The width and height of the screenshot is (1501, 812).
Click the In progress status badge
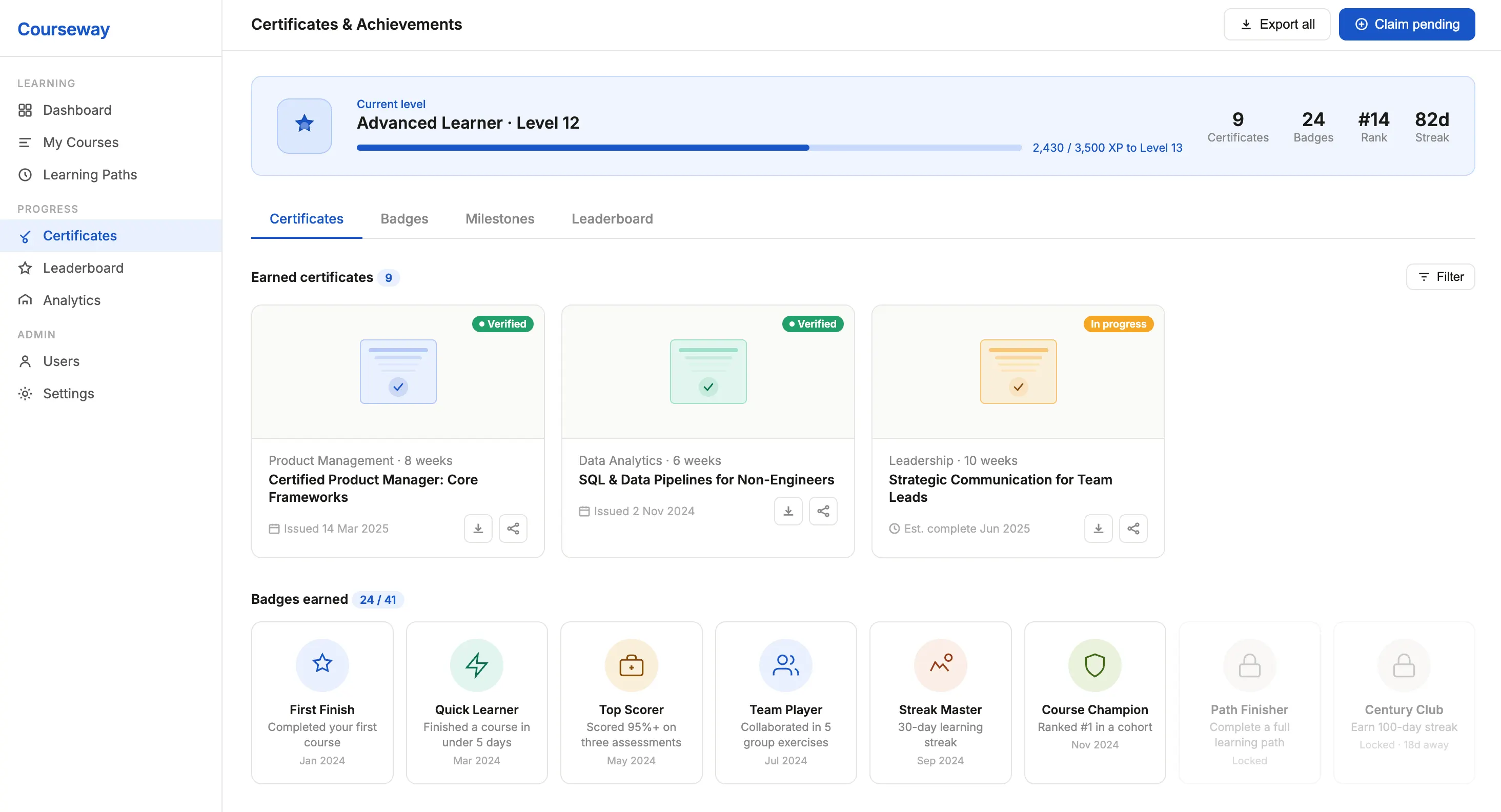1118,324
